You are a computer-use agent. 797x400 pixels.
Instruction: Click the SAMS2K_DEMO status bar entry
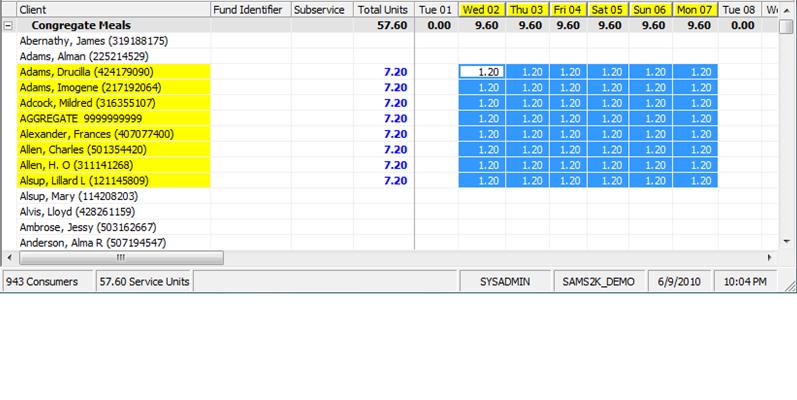pyautogui.click(x=598, y=282)
